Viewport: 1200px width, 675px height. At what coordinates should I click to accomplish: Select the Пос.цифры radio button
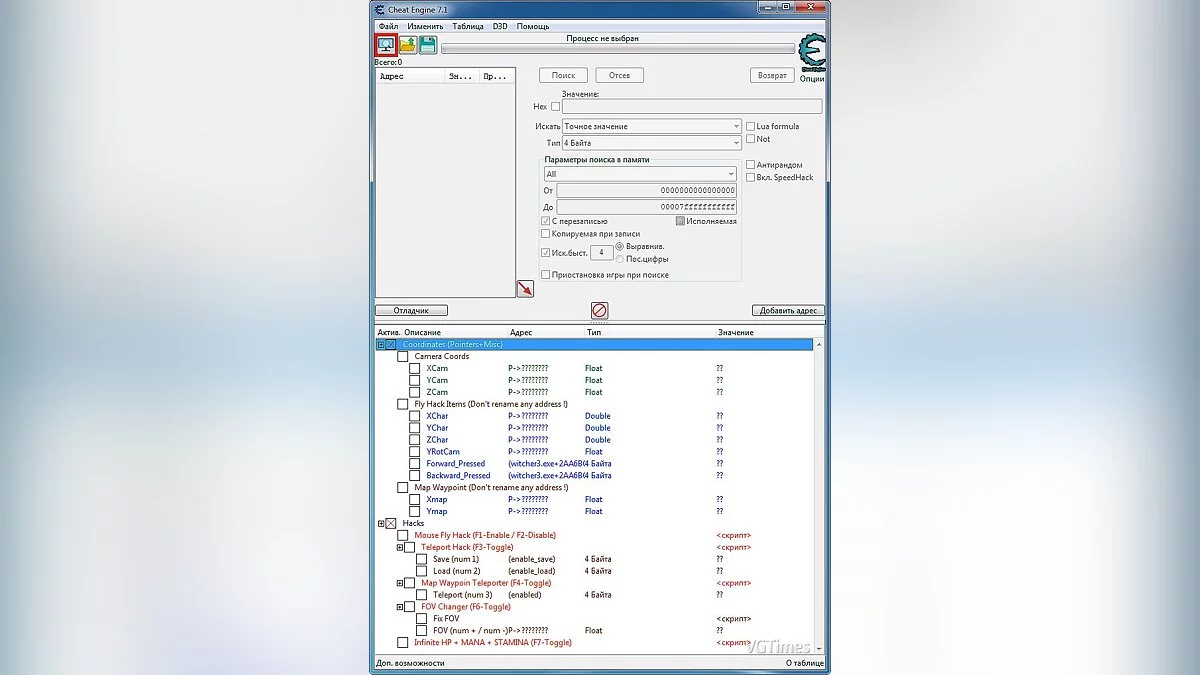coord(620,259)
